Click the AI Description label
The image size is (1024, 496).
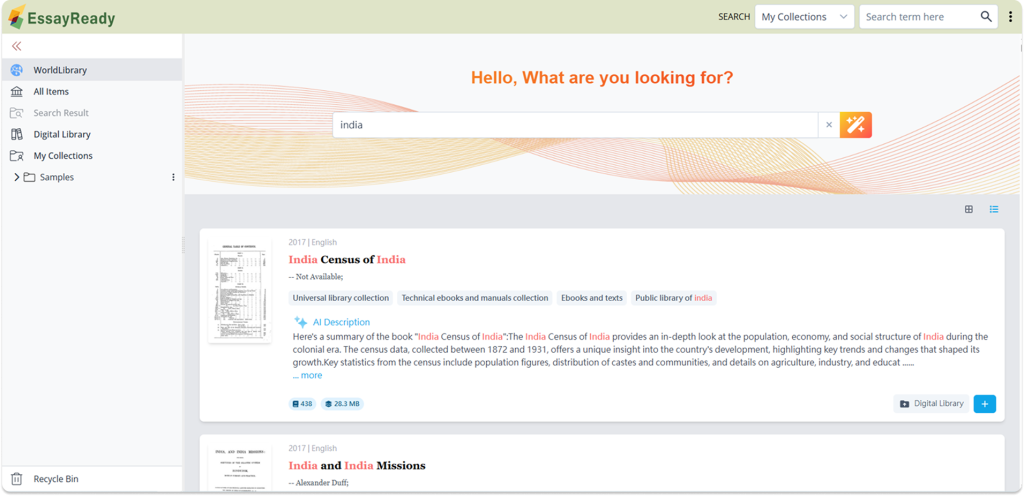pyautogui.click(x=341, y=322)
